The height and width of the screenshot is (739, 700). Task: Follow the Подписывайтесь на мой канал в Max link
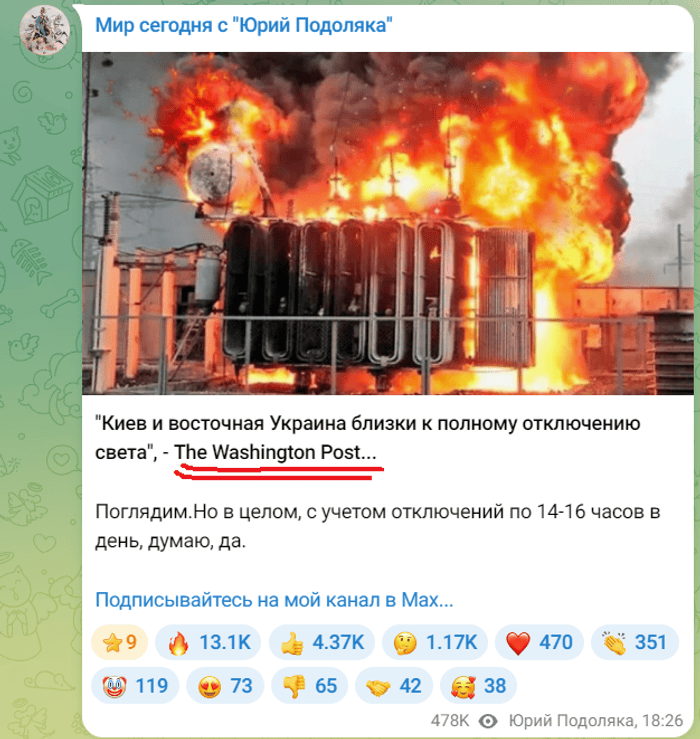[x=274, y=599]
